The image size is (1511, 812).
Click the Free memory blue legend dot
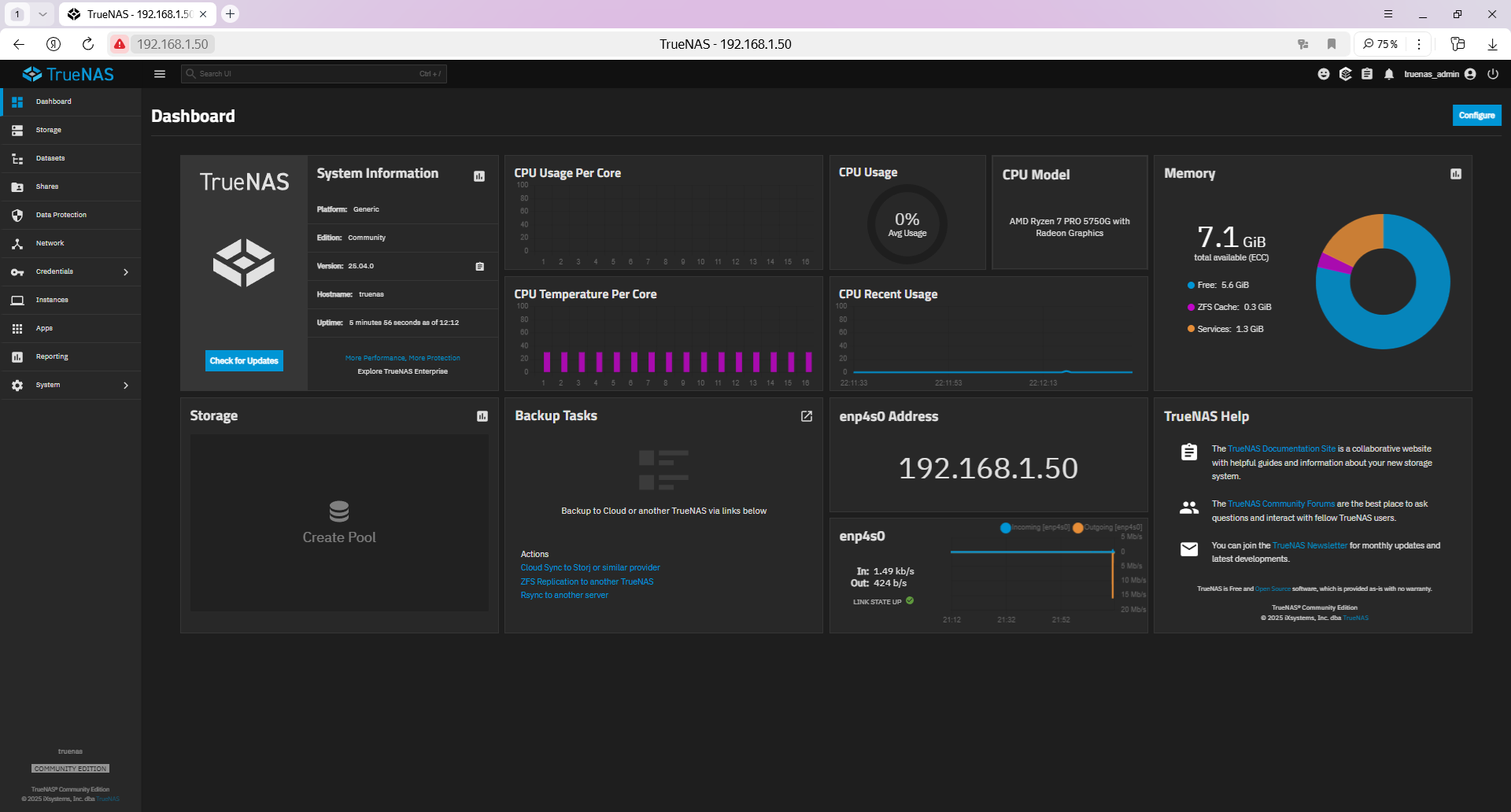pos(1191,286)
